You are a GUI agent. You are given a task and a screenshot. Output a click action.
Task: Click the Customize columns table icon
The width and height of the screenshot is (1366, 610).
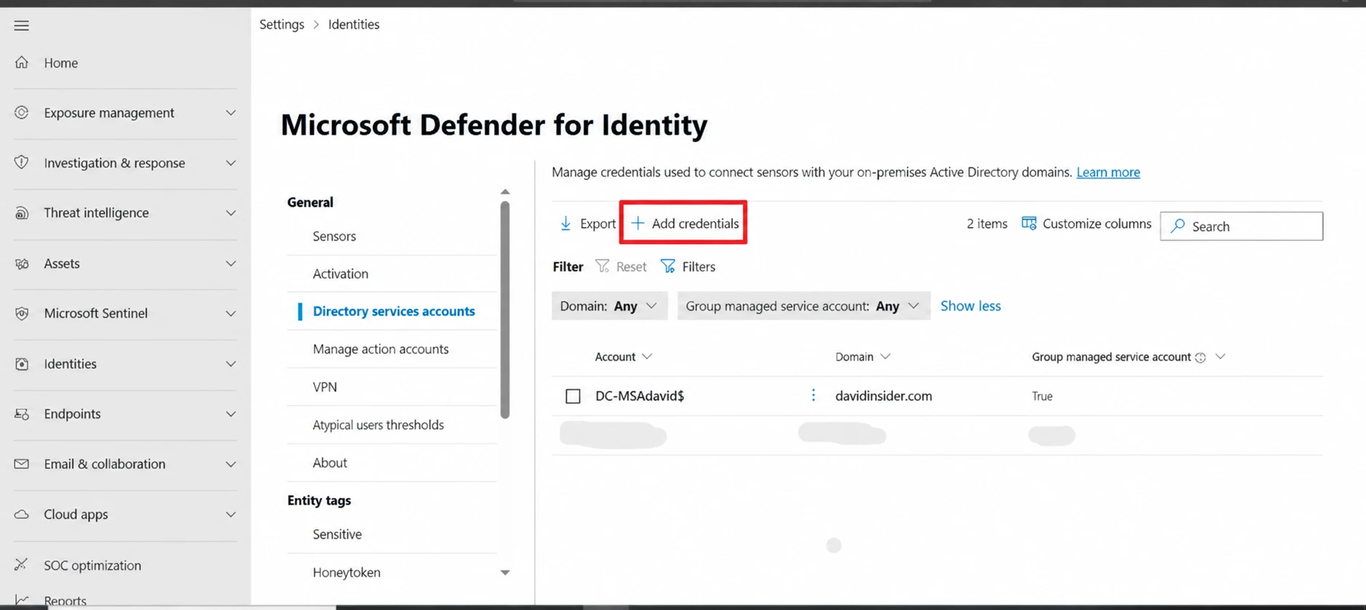(1029, 223)
